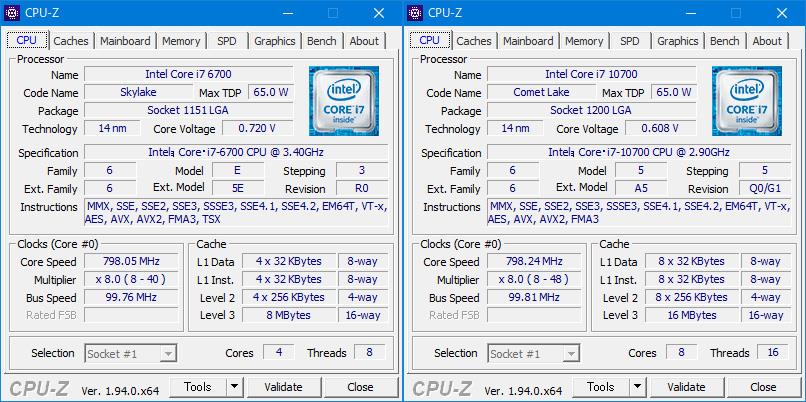Click the Rated FSB empty field in Skylake window
806x402 pixels.
[132, 315]
